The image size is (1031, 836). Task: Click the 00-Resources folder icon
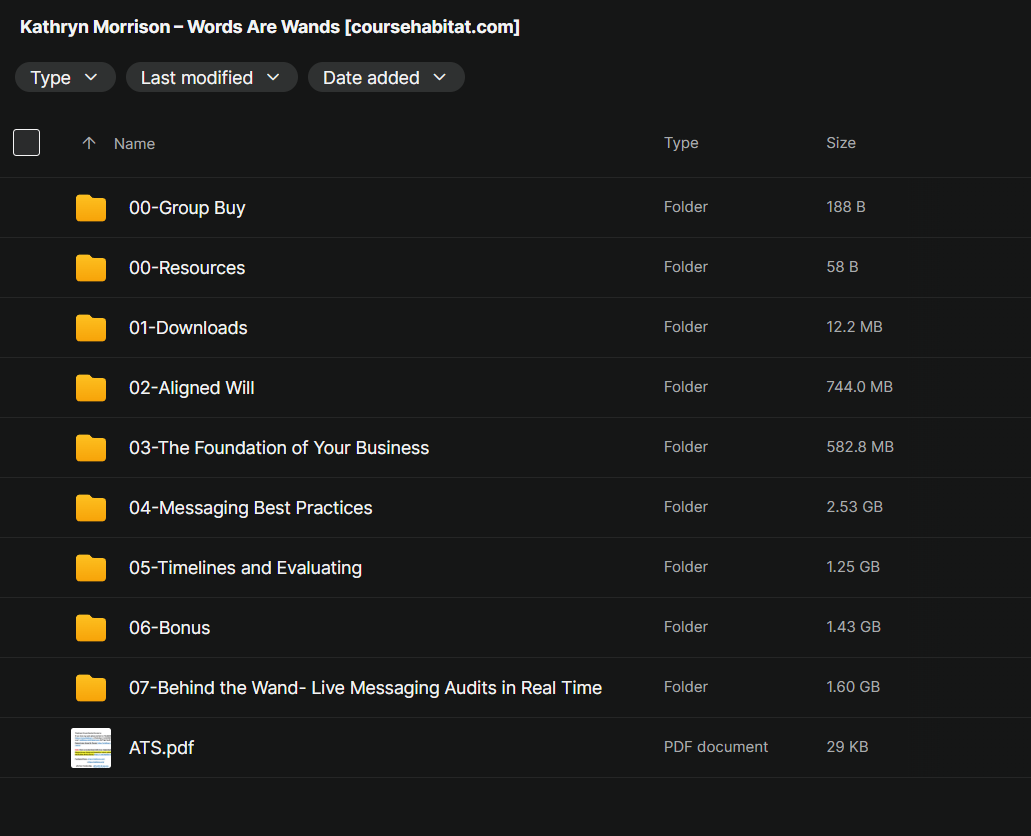[91, 268]
